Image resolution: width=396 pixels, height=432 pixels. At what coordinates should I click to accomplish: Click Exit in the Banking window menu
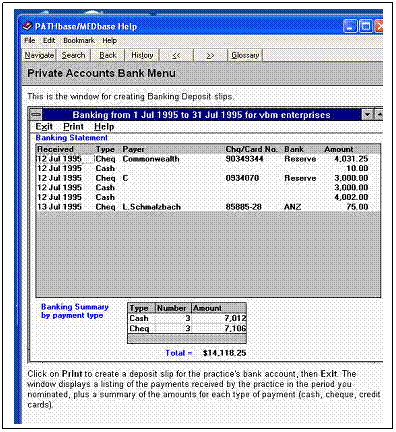(44, 127)
